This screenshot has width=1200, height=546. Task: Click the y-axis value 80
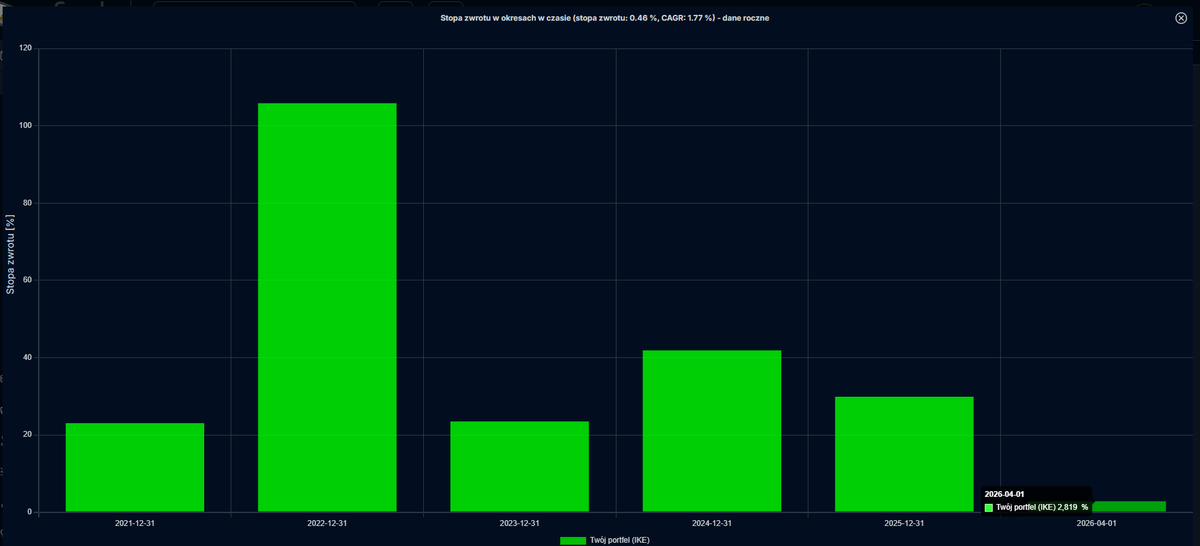click(27, 203)
